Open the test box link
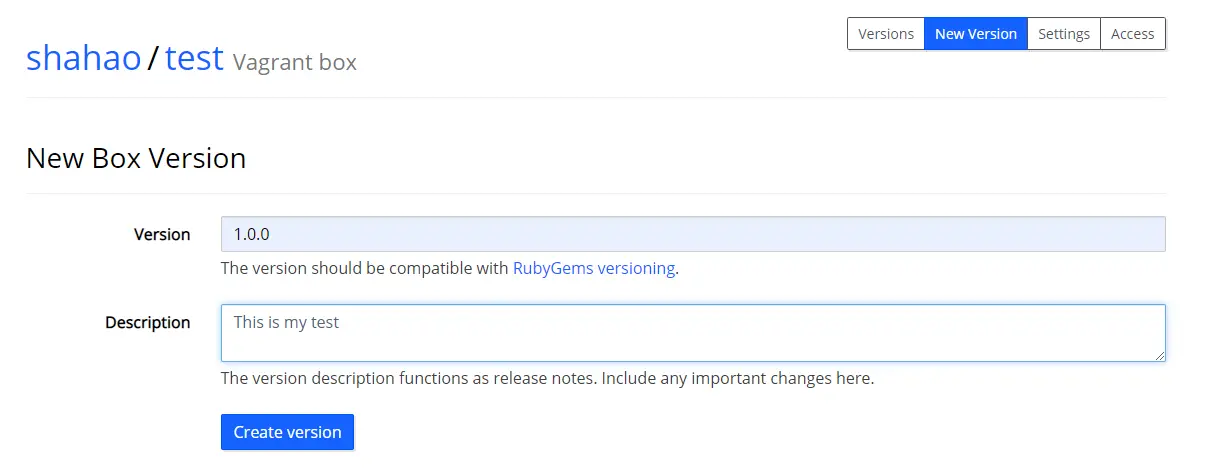1224x469 pixels. tap(194, 58)
